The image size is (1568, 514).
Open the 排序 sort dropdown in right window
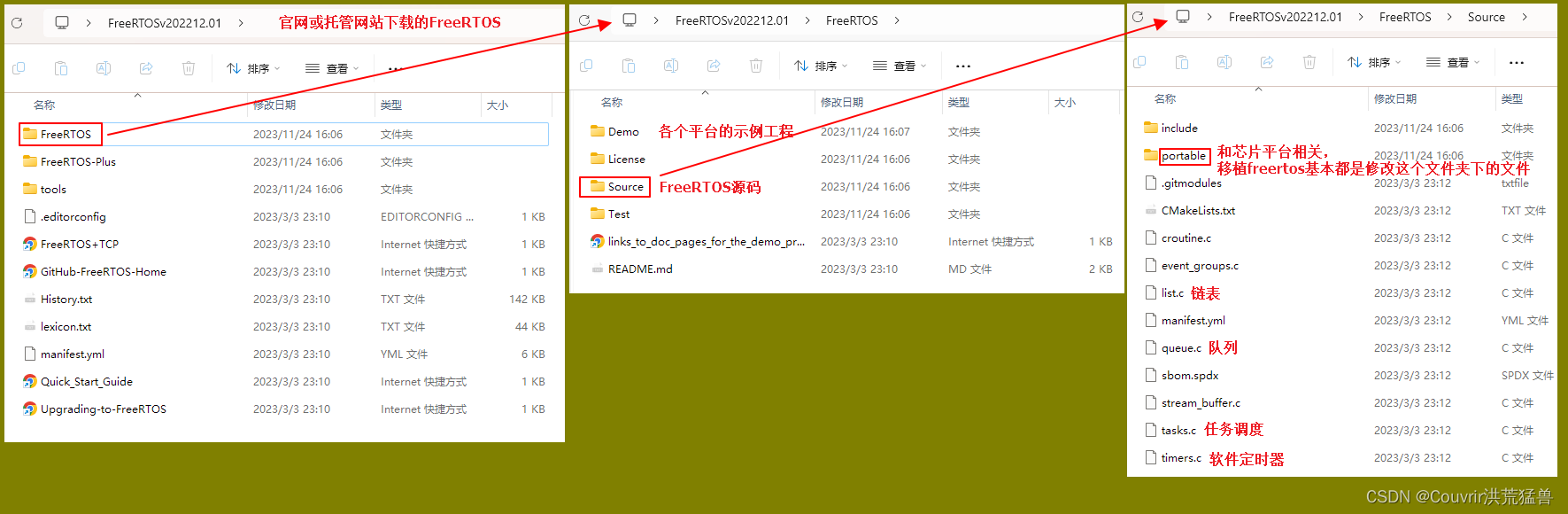pyautogui.click(x=1374, y=62)
